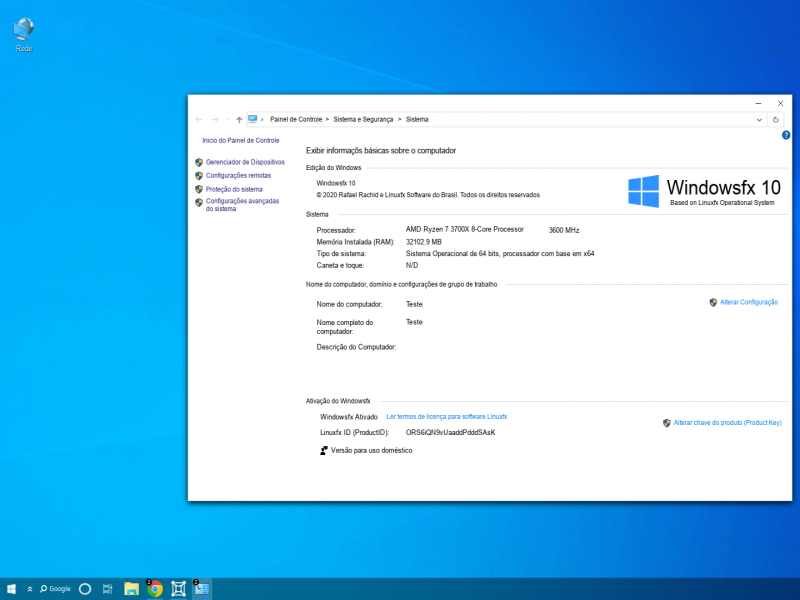
Task: Click the Cortana circle icon
Action: [85, 589]
